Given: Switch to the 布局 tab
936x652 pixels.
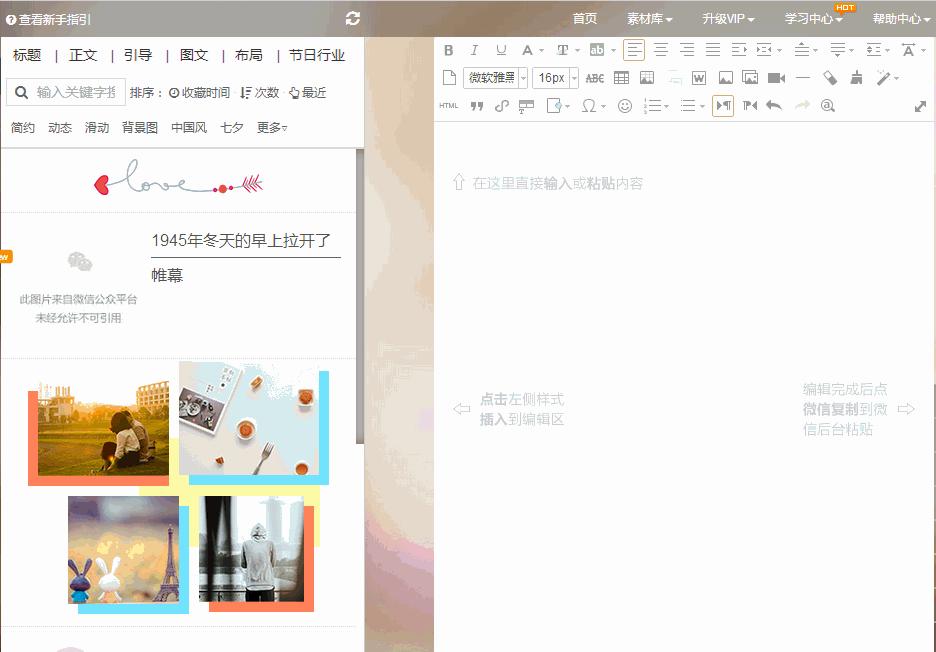Looking at the screenshot, I should click(248, 55).
